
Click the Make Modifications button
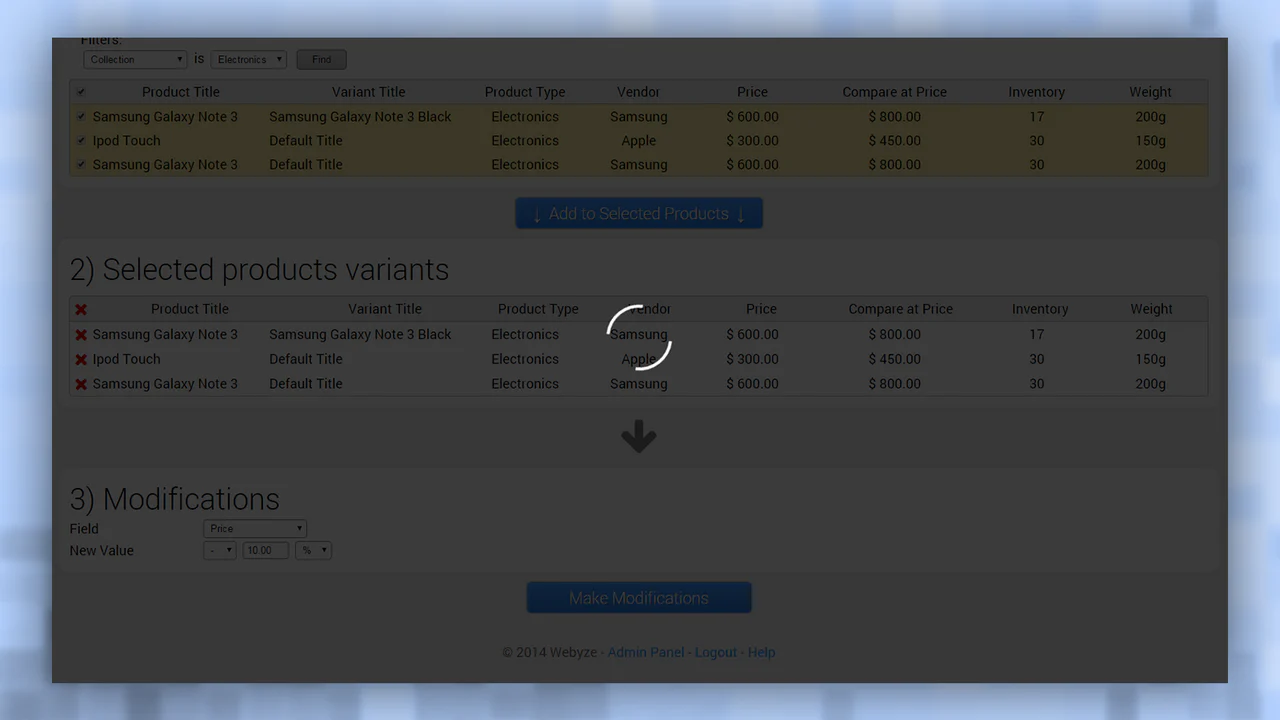[639, 598]
